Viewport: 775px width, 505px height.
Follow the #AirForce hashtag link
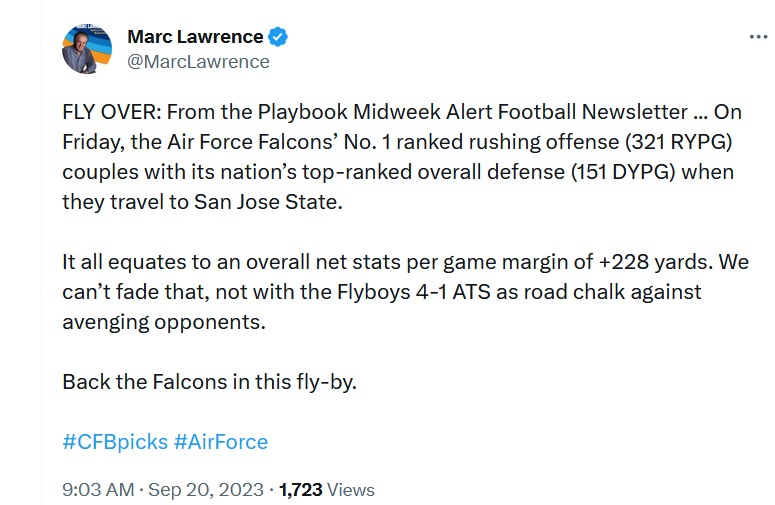pos(221,441)
